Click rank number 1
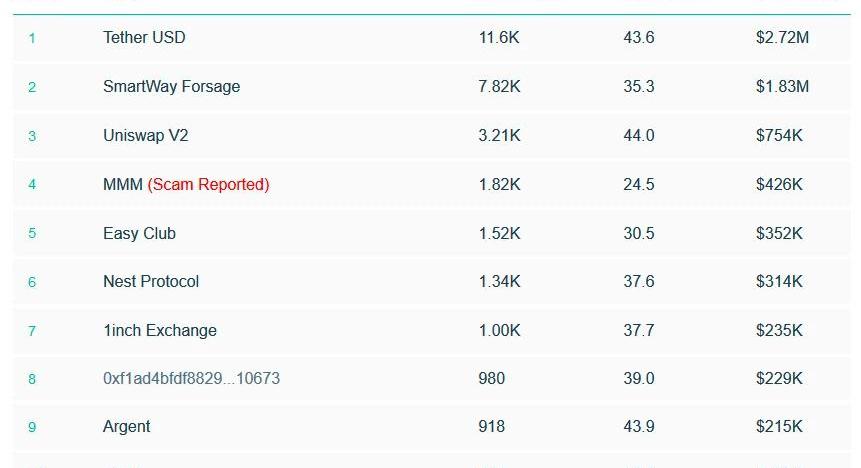The image size is (861, 468). 32,39
